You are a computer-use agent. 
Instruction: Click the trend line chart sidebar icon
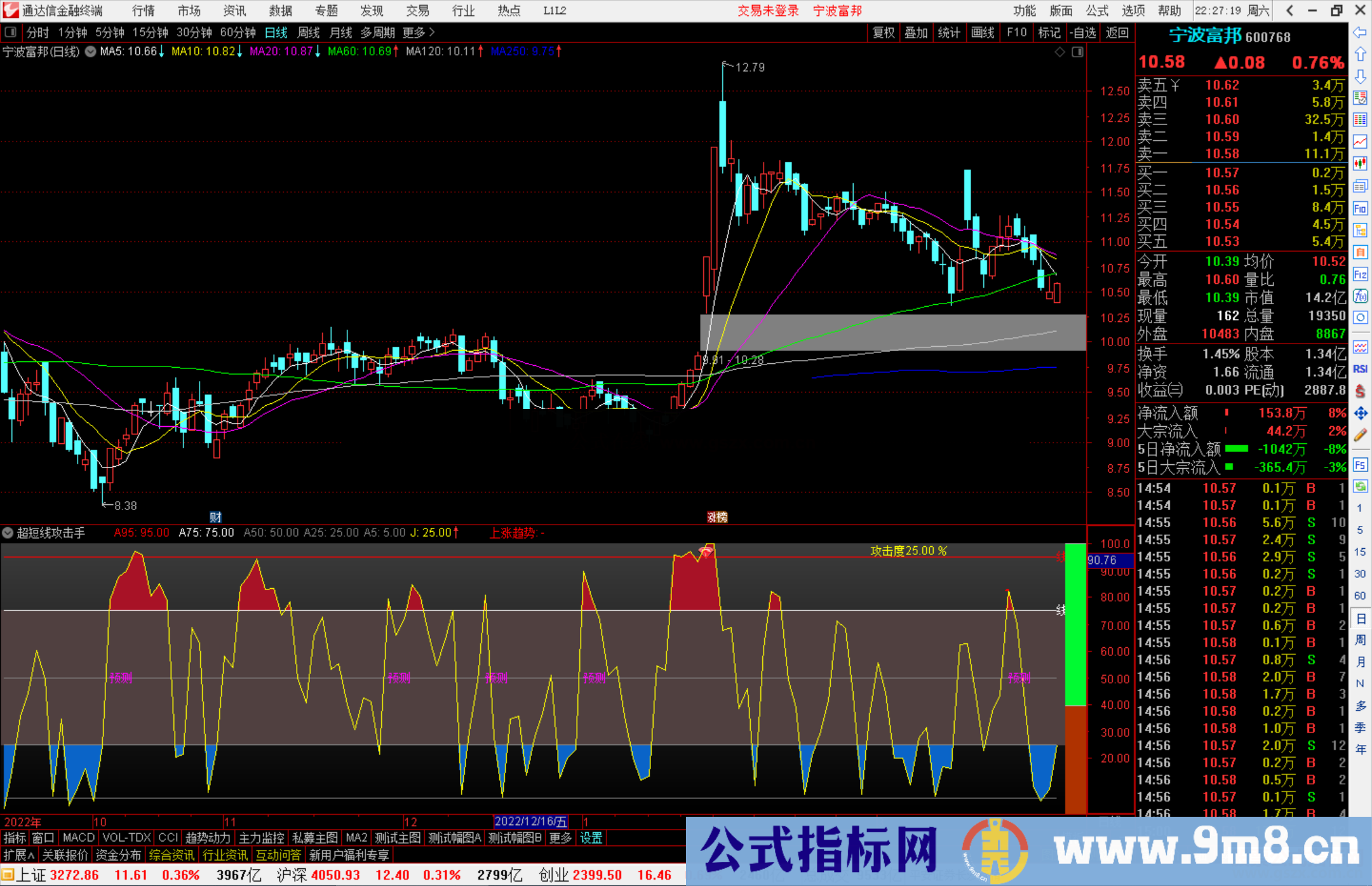click(x=1361, y=141)
